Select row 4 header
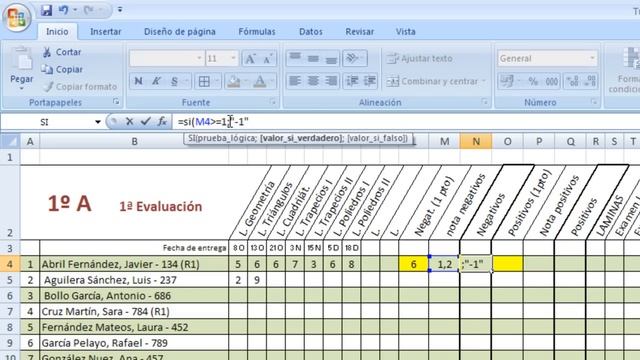Image resolution: width=640 pixels, height=360 pixels. [10, 264]
